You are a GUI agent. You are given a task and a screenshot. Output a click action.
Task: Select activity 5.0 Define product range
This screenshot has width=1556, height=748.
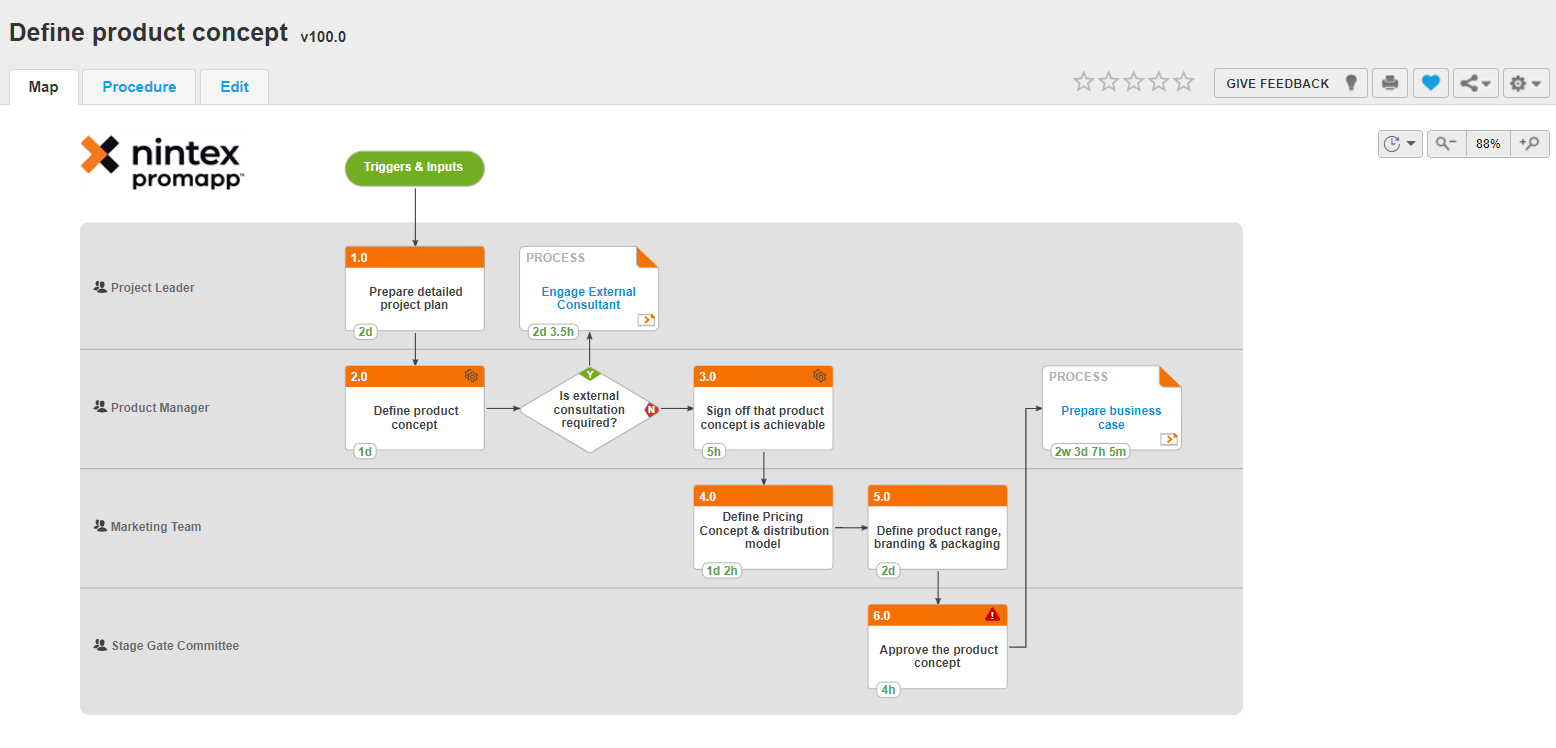tap(937, 527)
